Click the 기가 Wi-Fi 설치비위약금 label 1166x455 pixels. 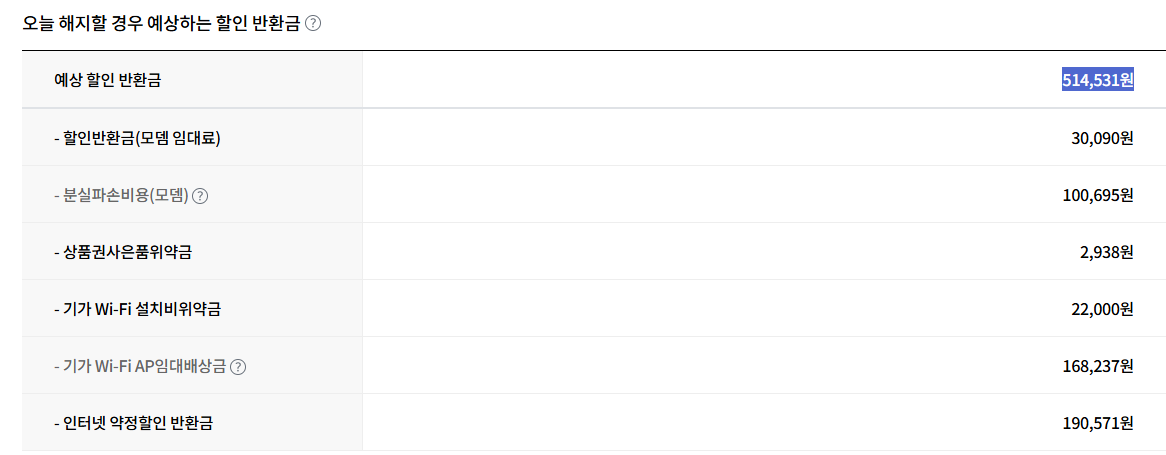coord(138,309)
